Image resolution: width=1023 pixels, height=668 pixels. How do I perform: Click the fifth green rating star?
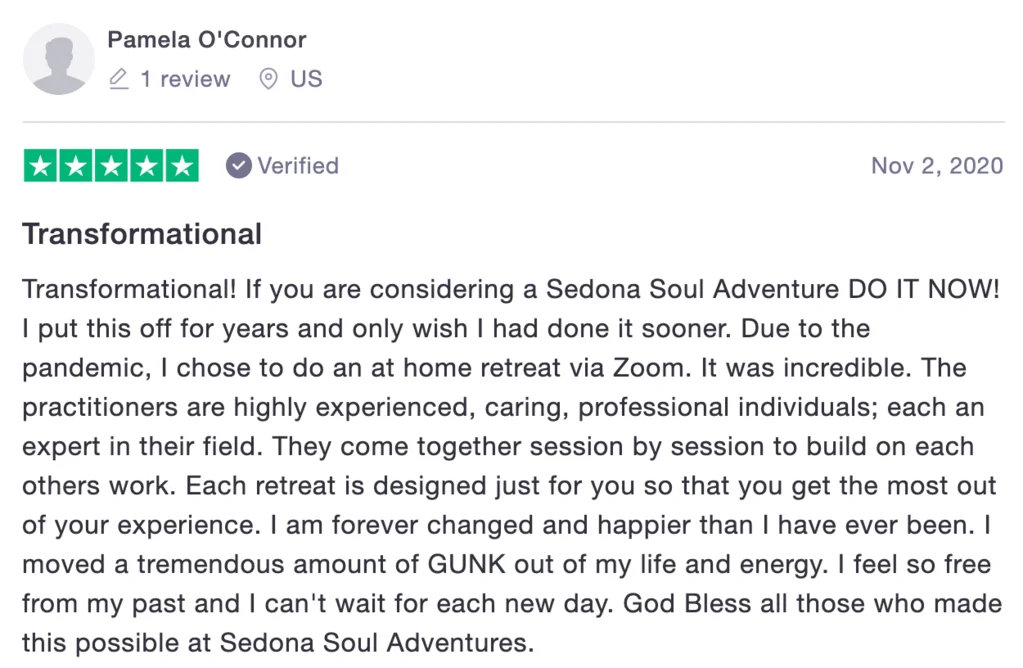point(181,166)
